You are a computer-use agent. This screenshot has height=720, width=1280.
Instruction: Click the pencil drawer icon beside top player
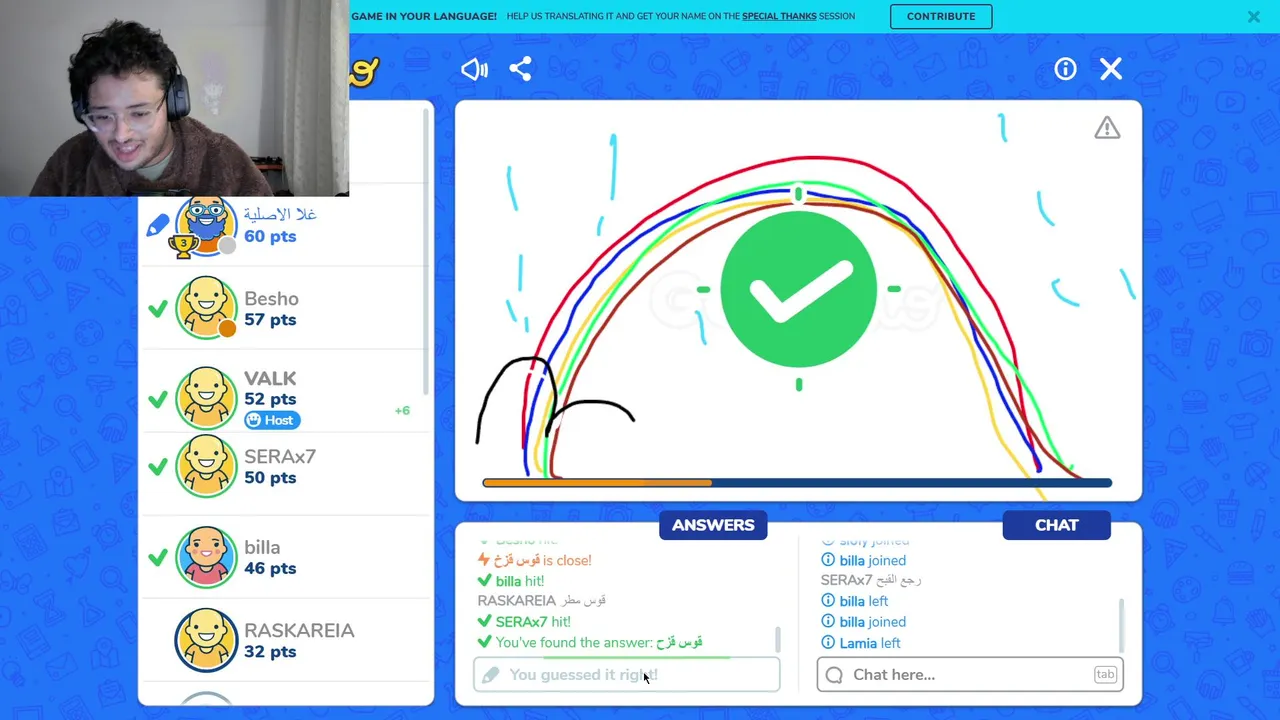point(158,225)
